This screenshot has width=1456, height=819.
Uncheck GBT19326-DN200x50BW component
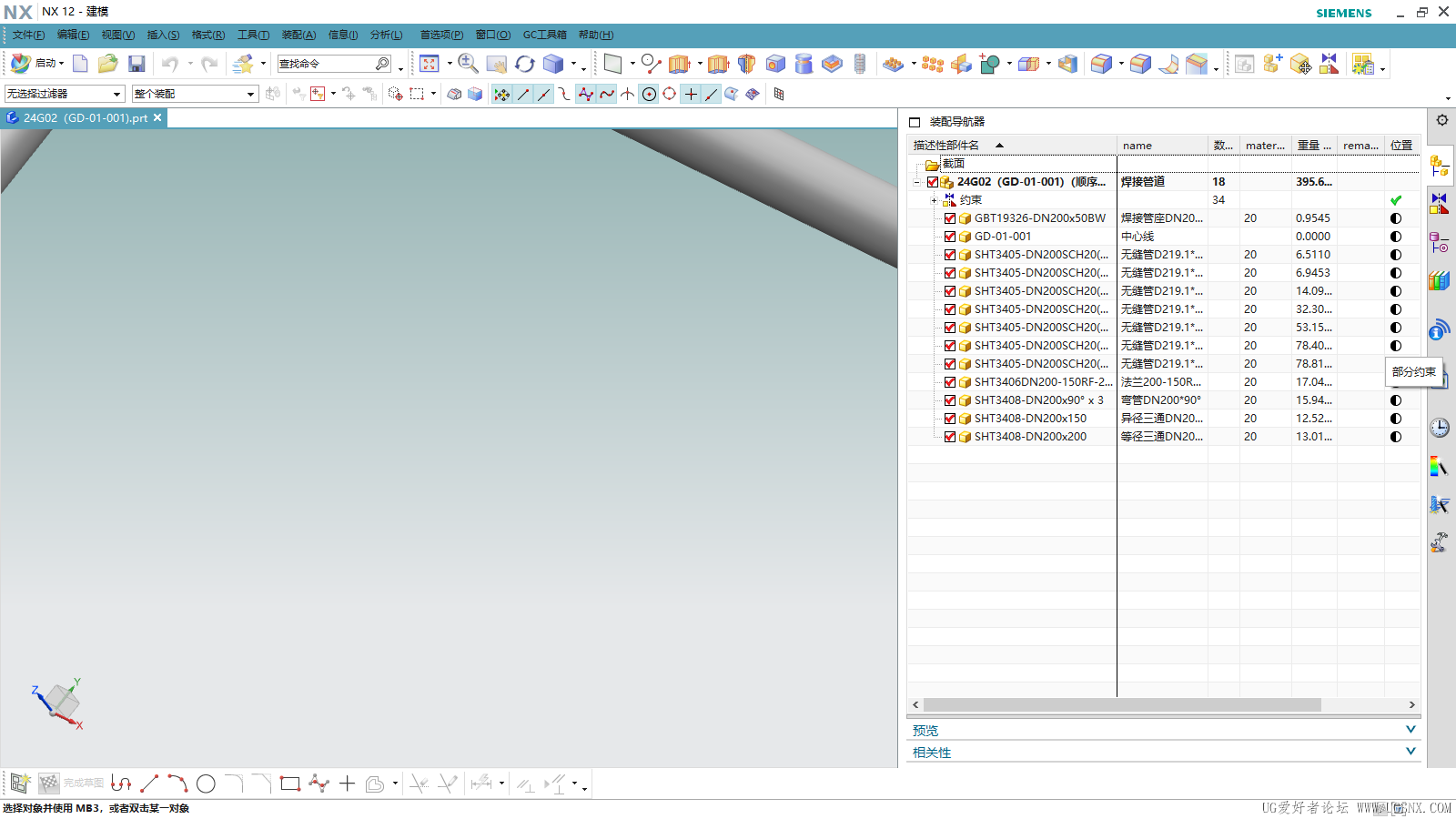point(950,218)
